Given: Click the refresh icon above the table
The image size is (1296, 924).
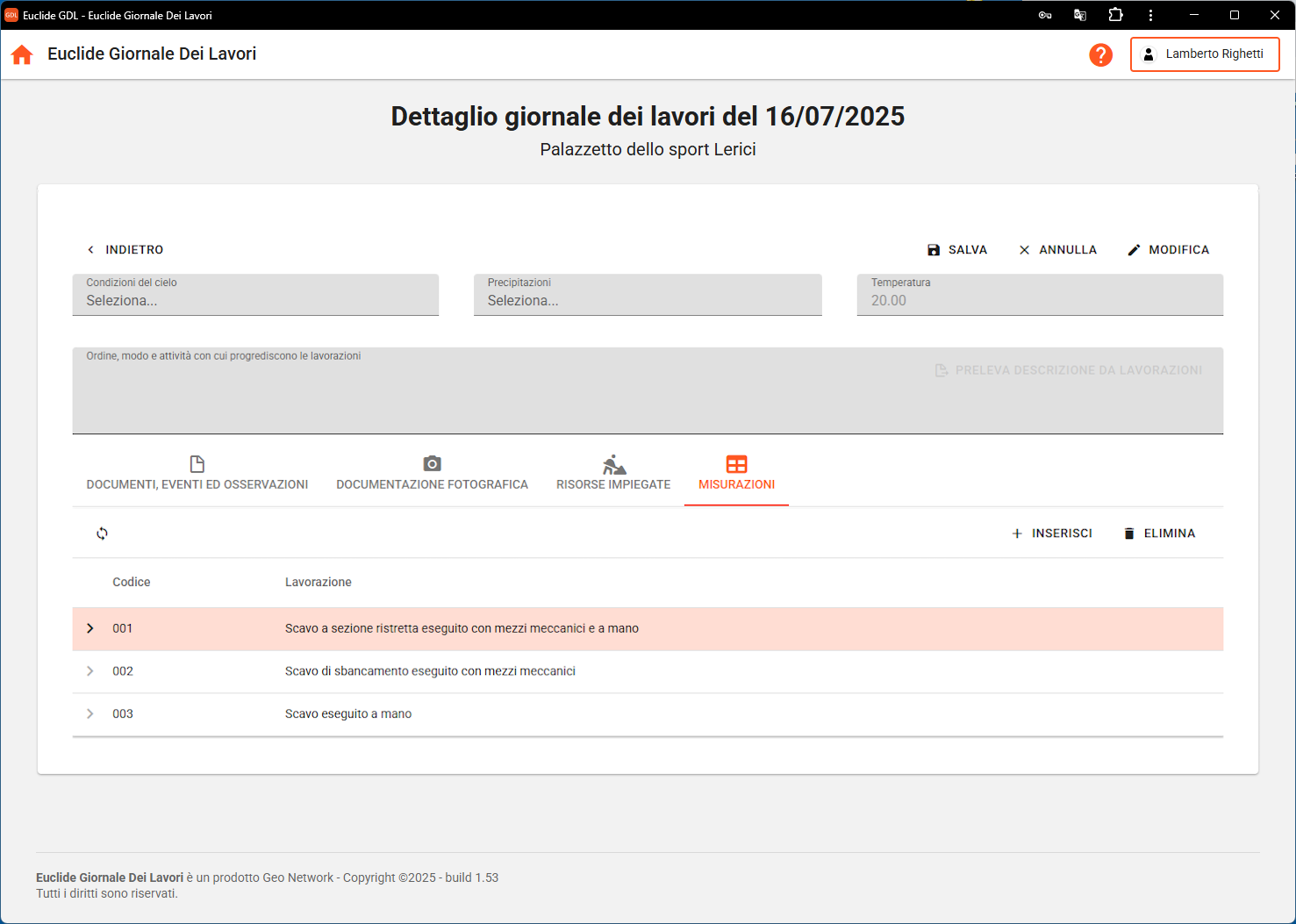Looking at the screenshot, I should (102, 534).
